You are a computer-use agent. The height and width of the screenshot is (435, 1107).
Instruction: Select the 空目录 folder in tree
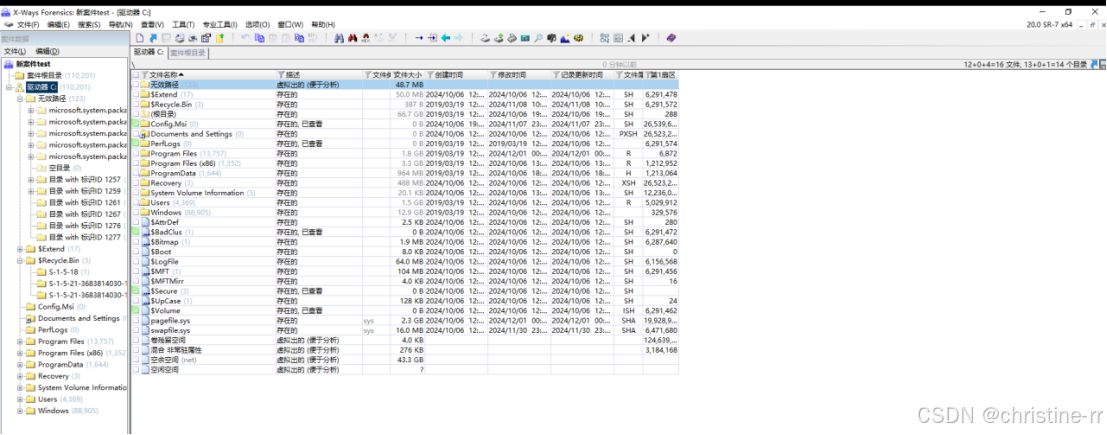coord(60,168)
